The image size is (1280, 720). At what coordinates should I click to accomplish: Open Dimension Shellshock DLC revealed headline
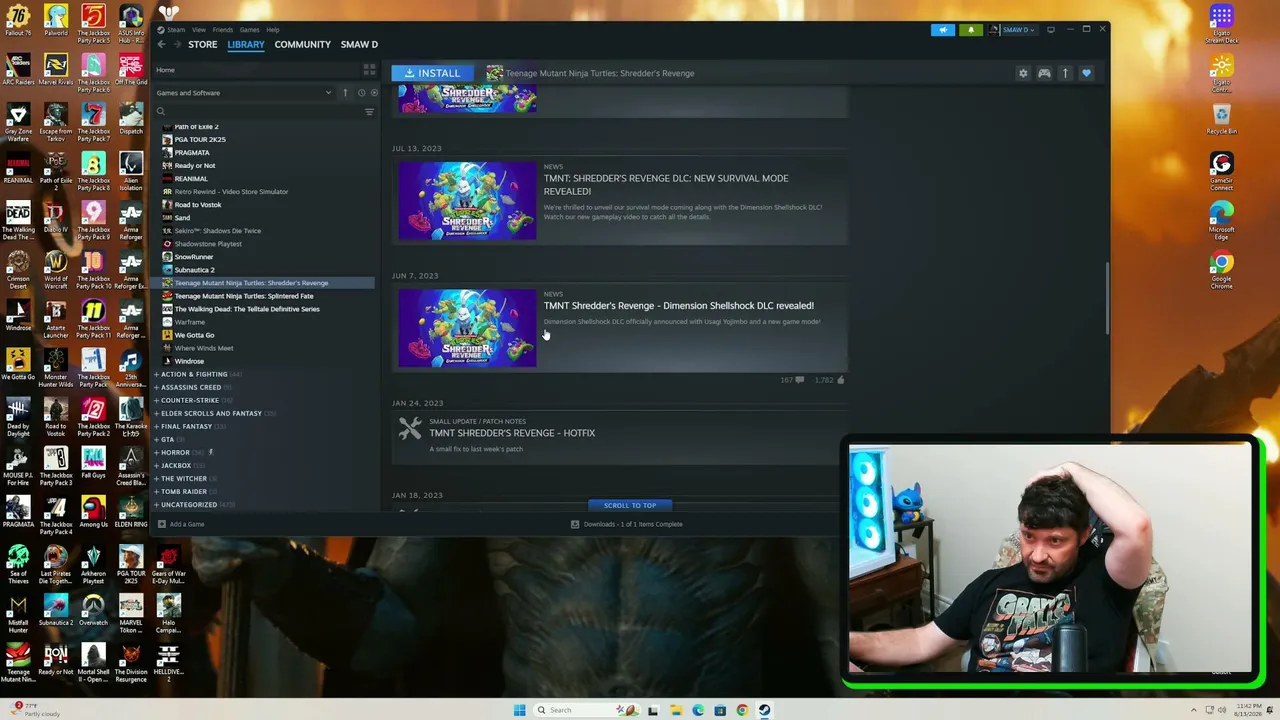678,306
